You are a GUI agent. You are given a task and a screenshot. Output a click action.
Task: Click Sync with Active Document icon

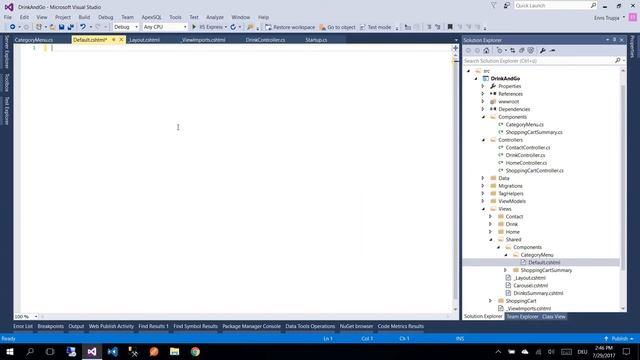tap(513, 51)
